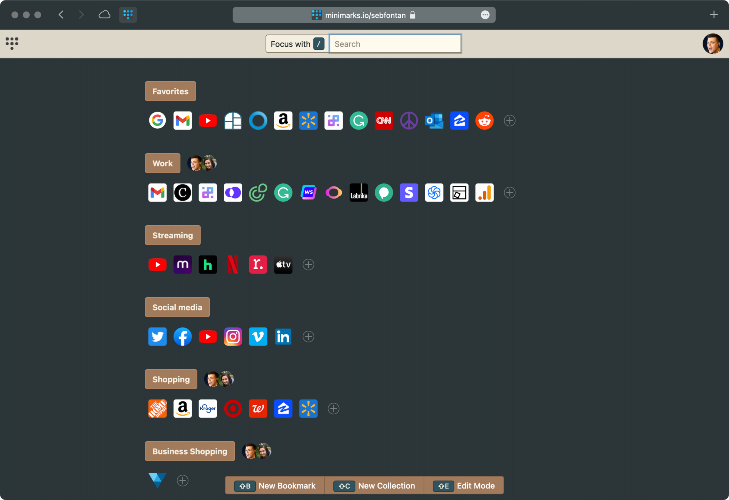
Task: Open the Google bookmark in Favorites
Action: 158,120
